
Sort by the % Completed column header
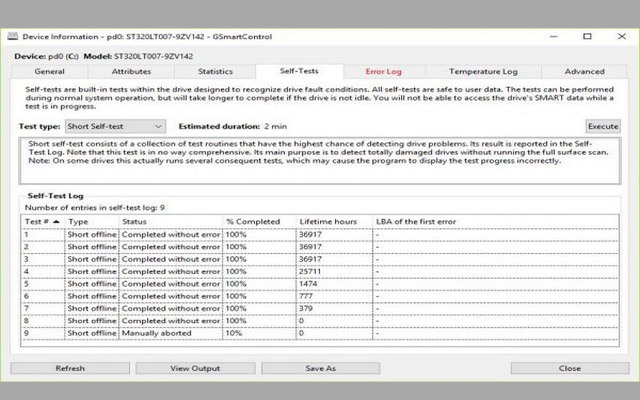click(260, 222)
